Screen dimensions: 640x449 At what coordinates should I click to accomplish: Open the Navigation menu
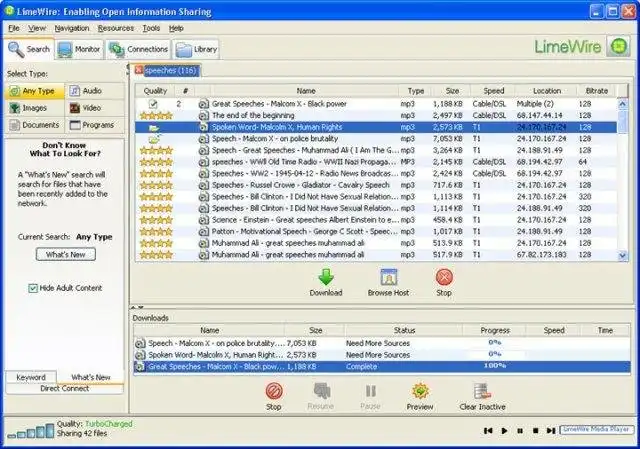[72, 28]
